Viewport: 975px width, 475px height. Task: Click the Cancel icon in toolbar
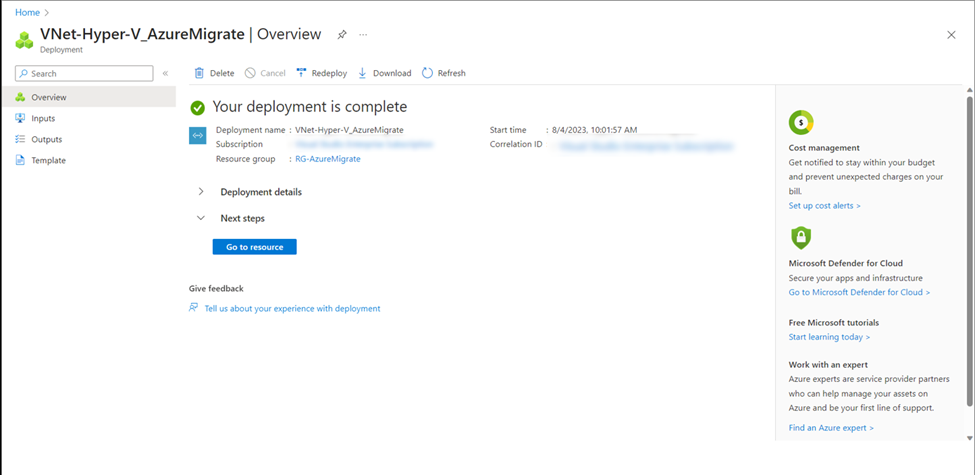[x=250, y=73]
